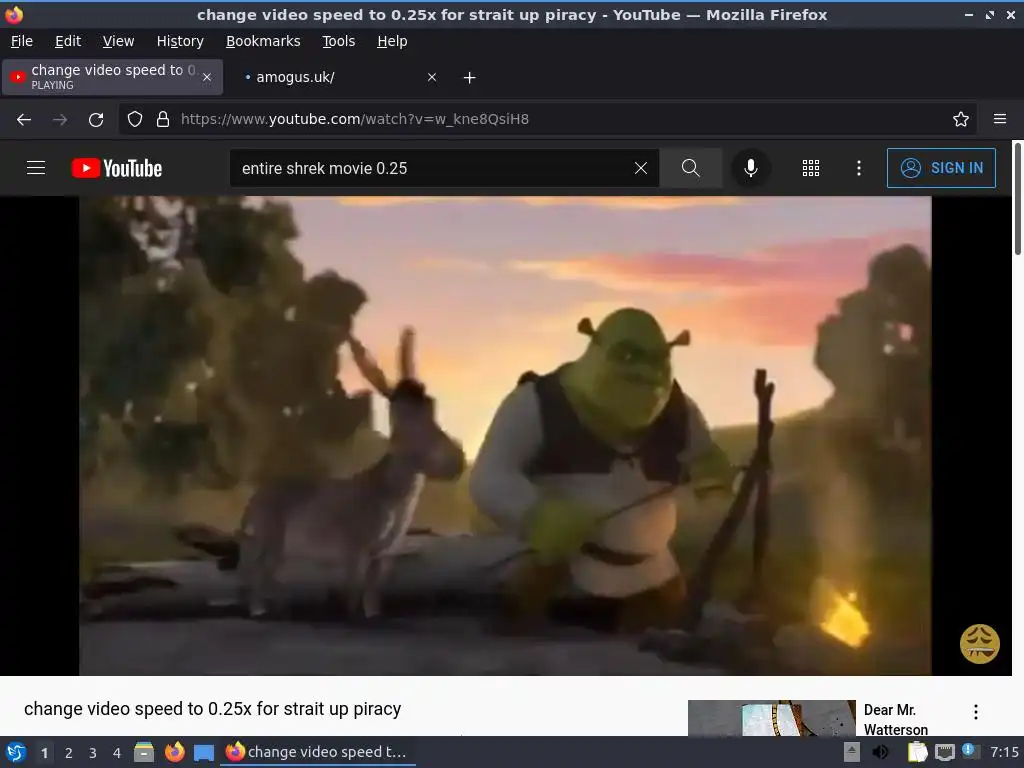Open a new tab

[x=470, y=78]
